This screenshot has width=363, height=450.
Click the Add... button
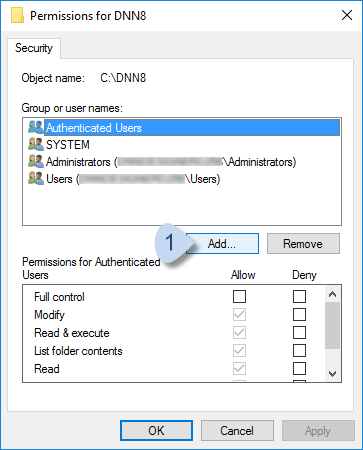[x=222, y=244]
